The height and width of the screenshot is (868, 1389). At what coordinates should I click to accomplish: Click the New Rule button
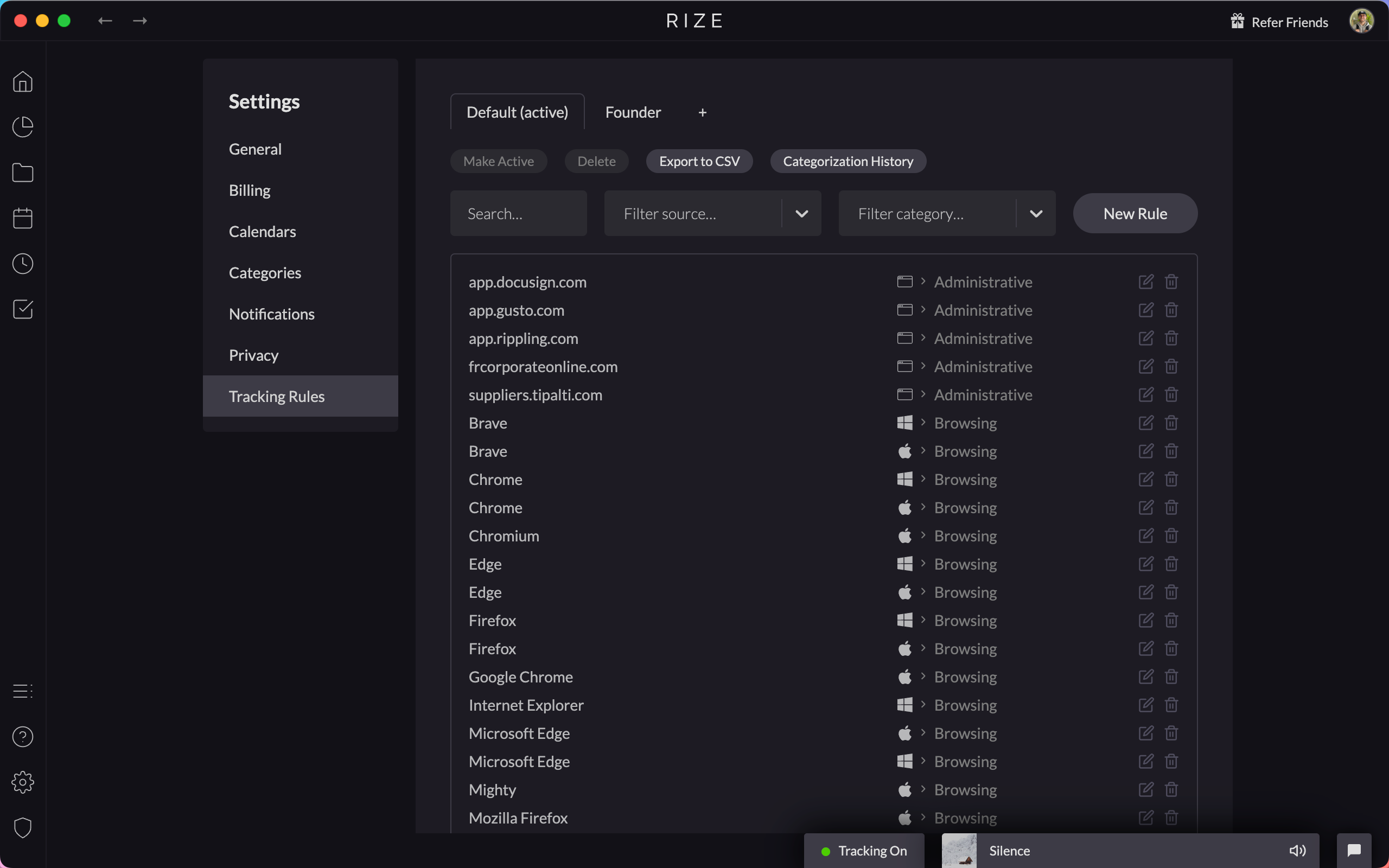click(1135, 214)
